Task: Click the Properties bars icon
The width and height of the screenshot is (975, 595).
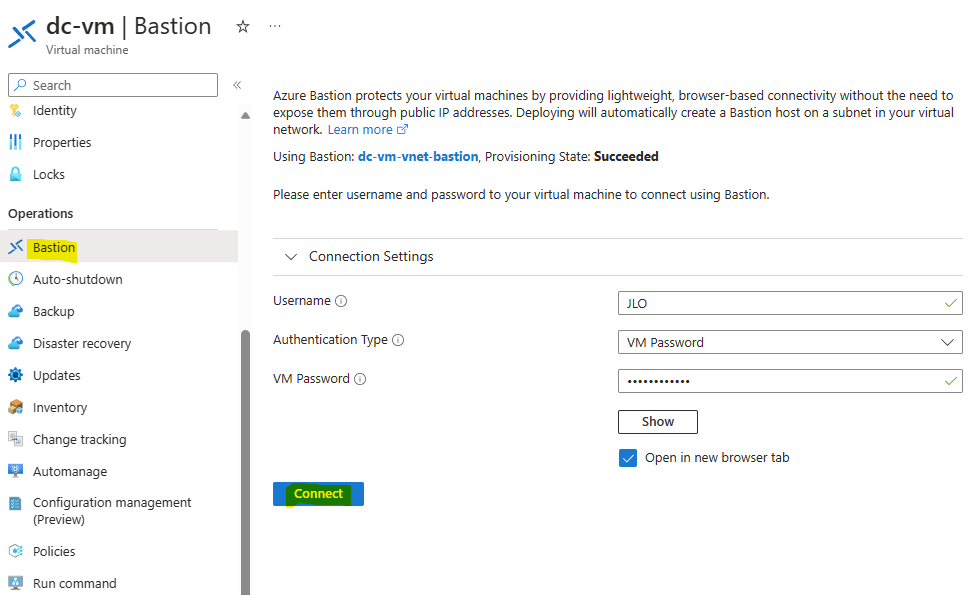Action: point(16,142)
